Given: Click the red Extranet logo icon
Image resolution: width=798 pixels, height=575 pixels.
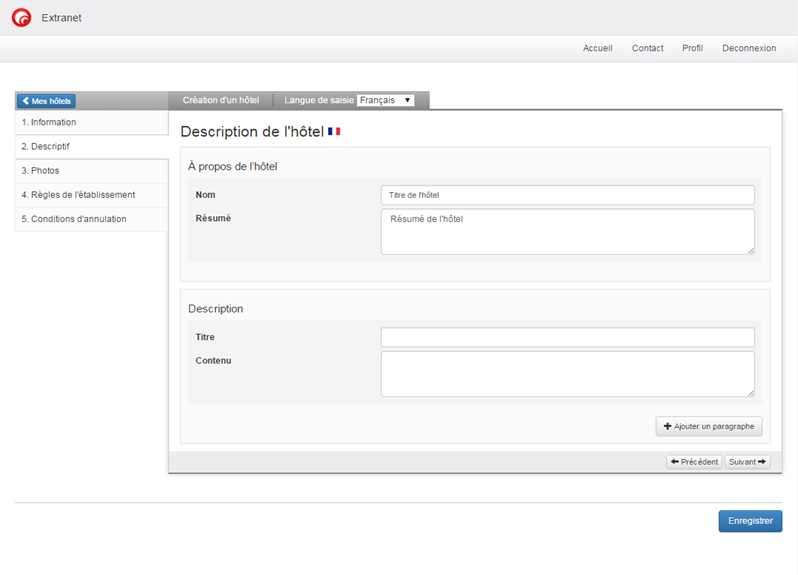Looking at the screenshot, I should [x=21, y=17].
